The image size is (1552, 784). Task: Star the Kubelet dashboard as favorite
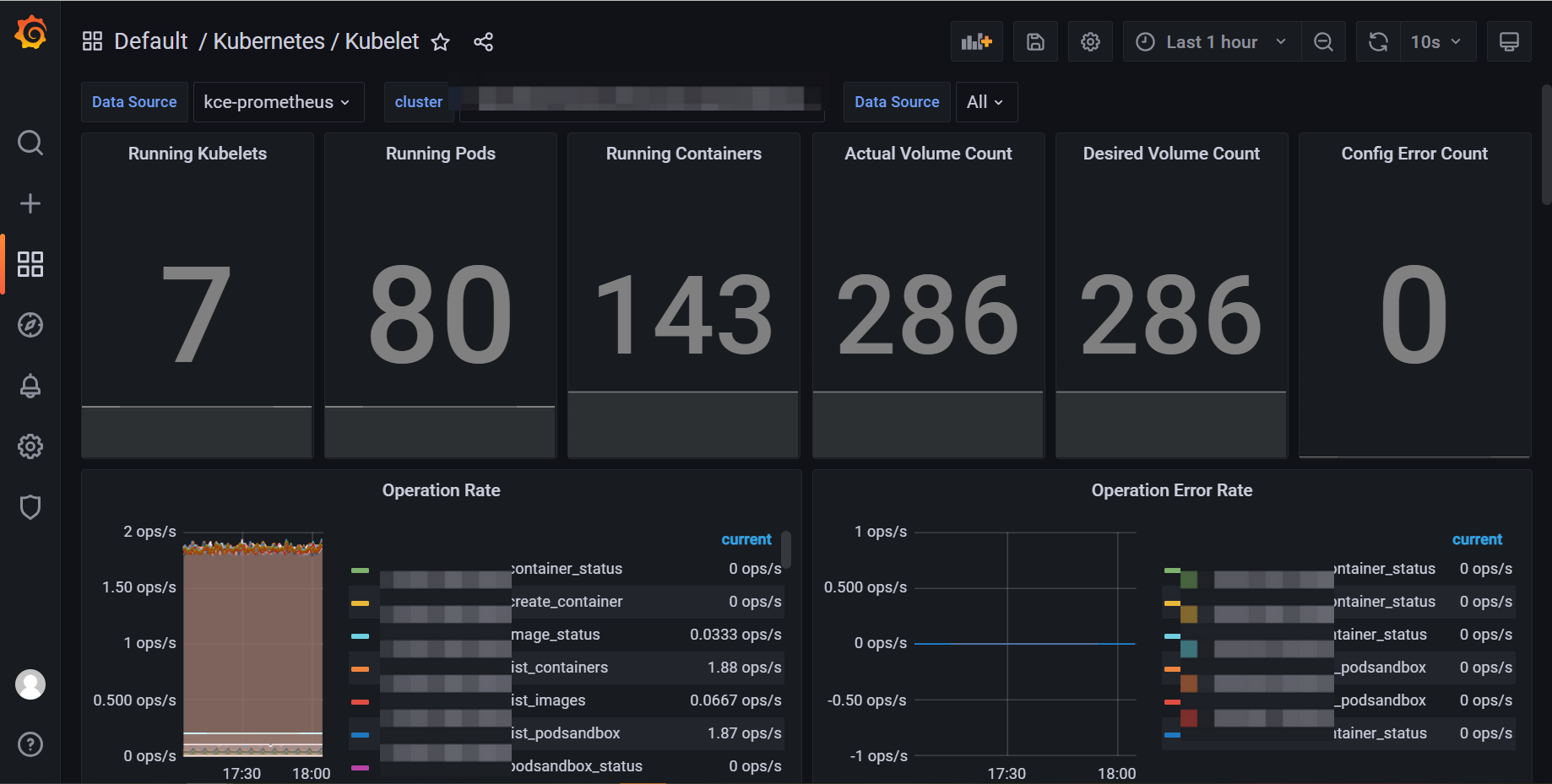point(440,42)
